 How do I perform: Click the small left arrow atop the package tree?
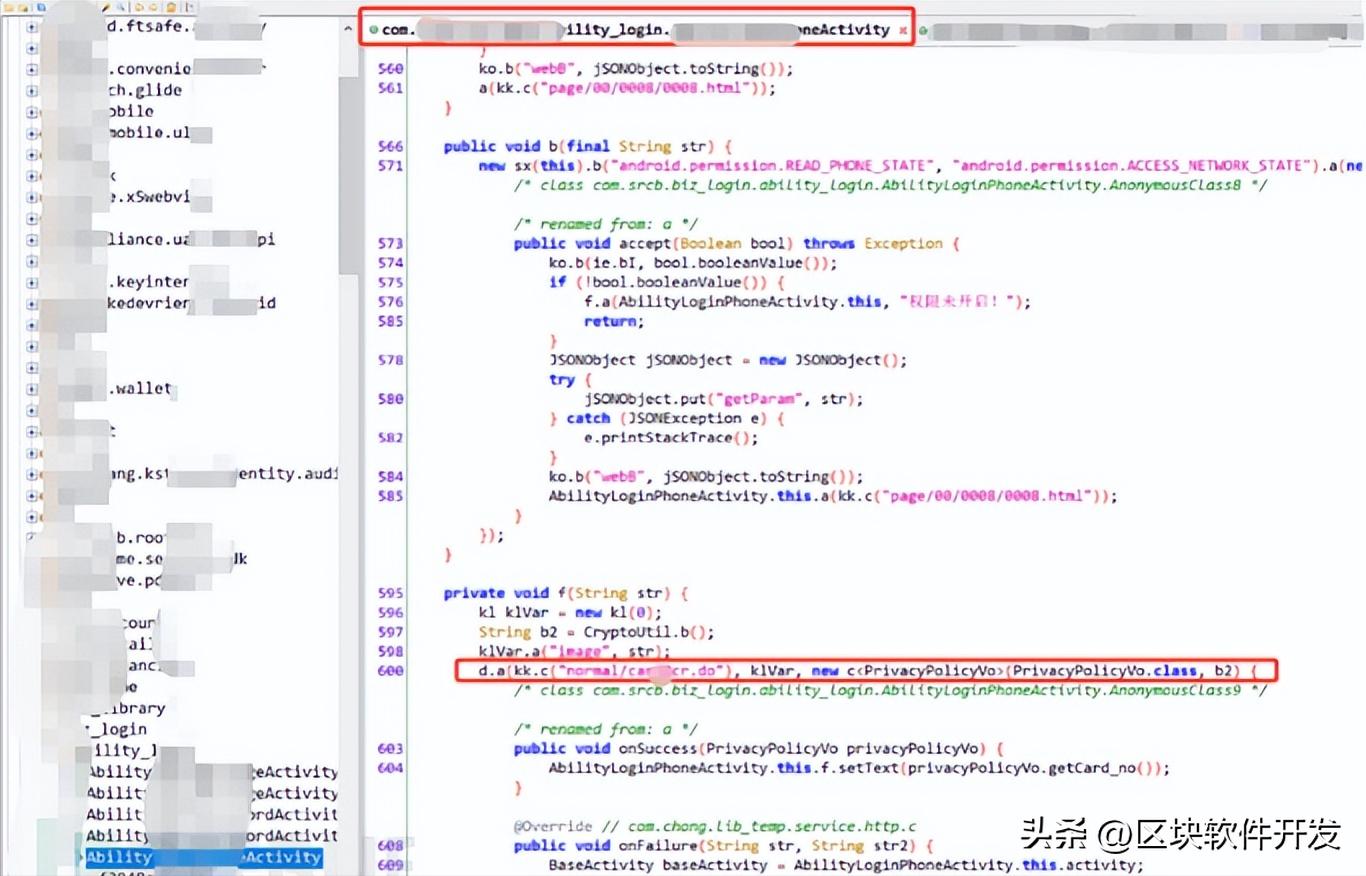347,27
